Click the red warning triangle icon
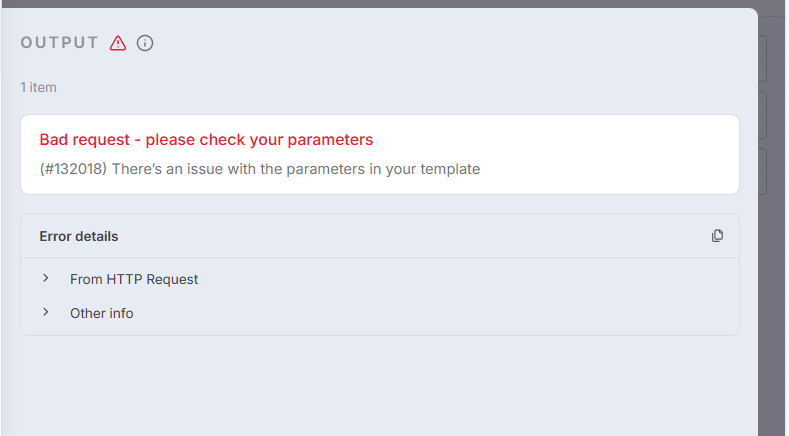 click(118, 43)
